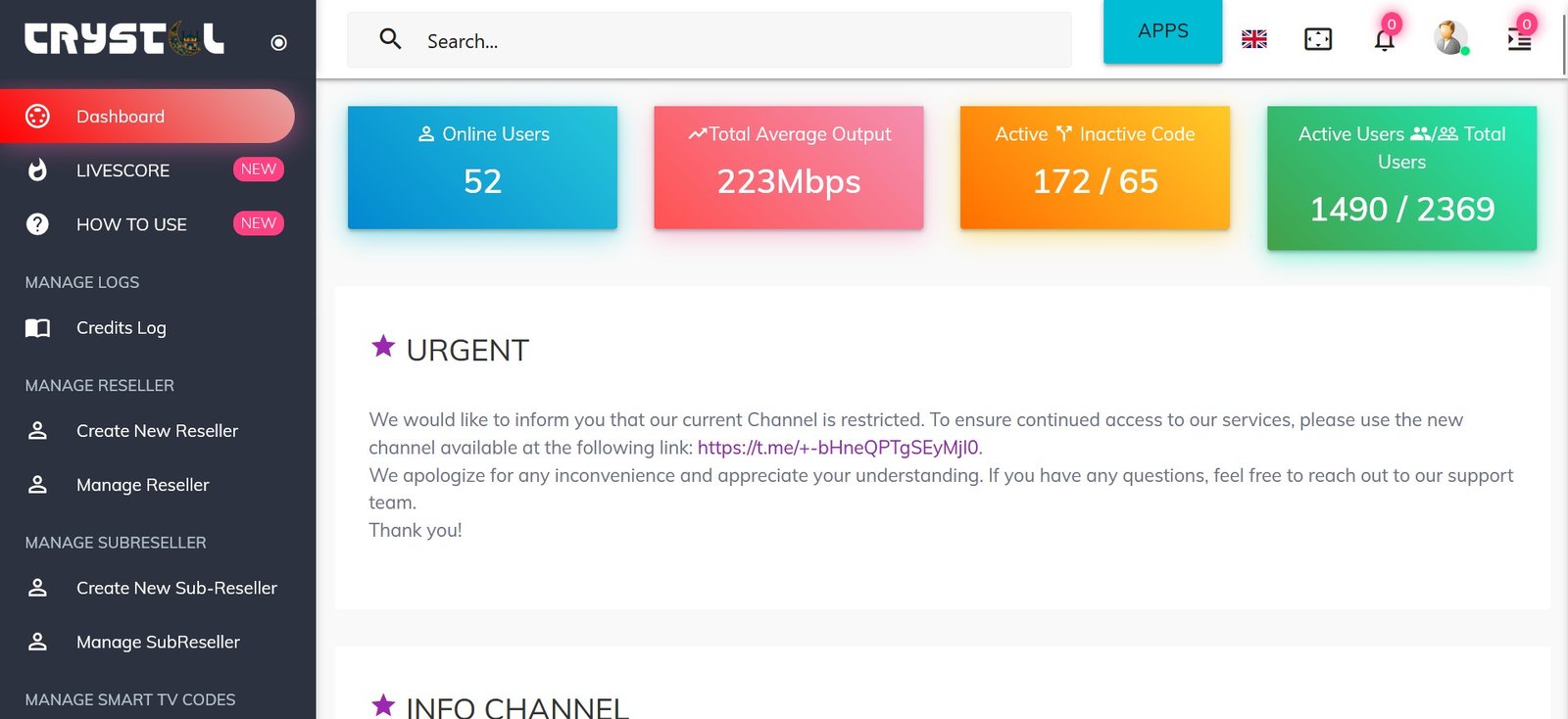
Task: Click the search magnifier icon
Action: (x=390, y=39)
